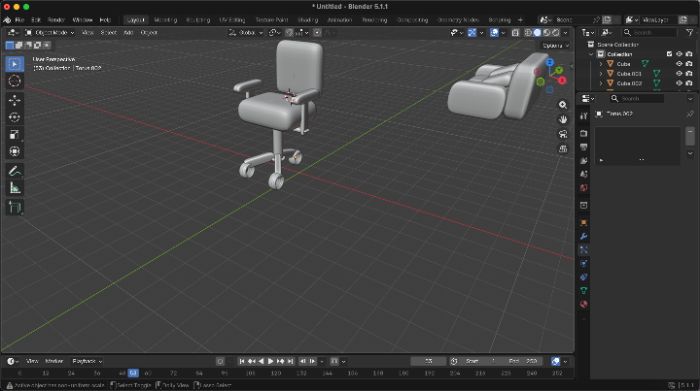700x391 pixels.
Task: Disable Collection render camera icon
Action: [x=689, y=54]
